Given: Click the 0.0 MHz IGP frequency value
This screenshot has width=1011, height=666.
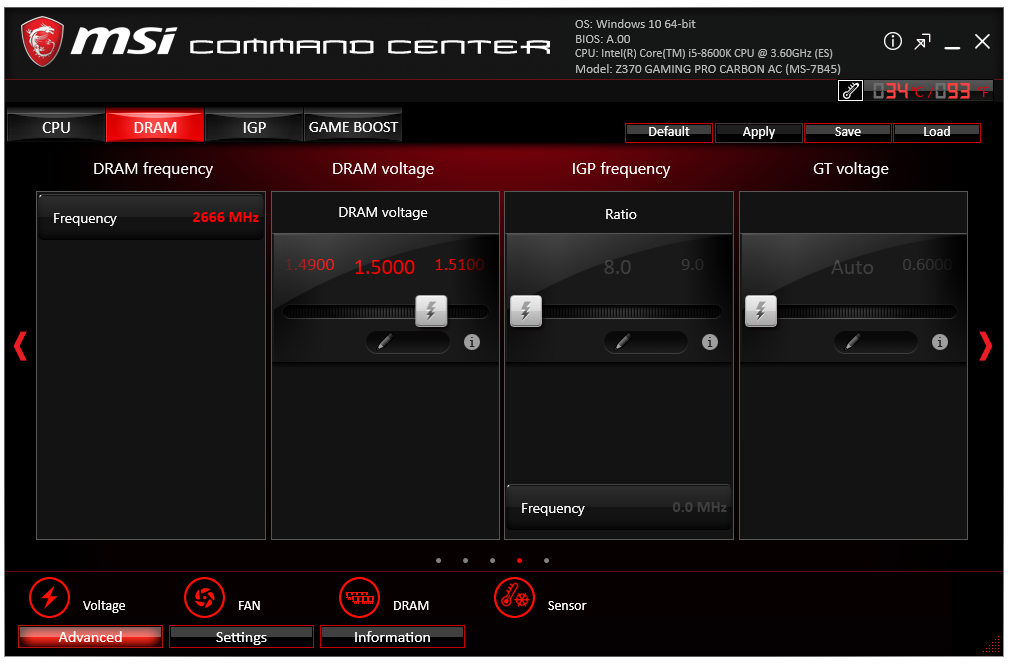Looking at the screenshot, I should 700,507.
